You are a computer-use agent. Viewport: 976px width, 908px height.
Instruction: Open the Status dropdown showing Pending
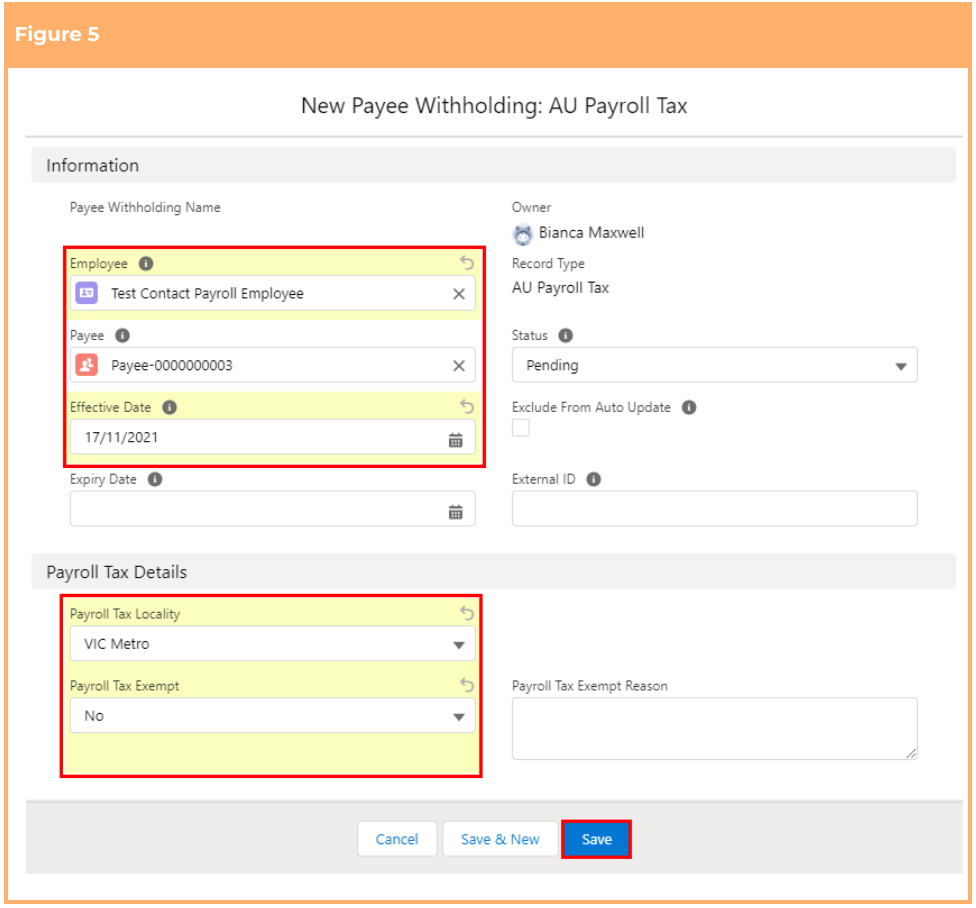(x=715, y=365)
